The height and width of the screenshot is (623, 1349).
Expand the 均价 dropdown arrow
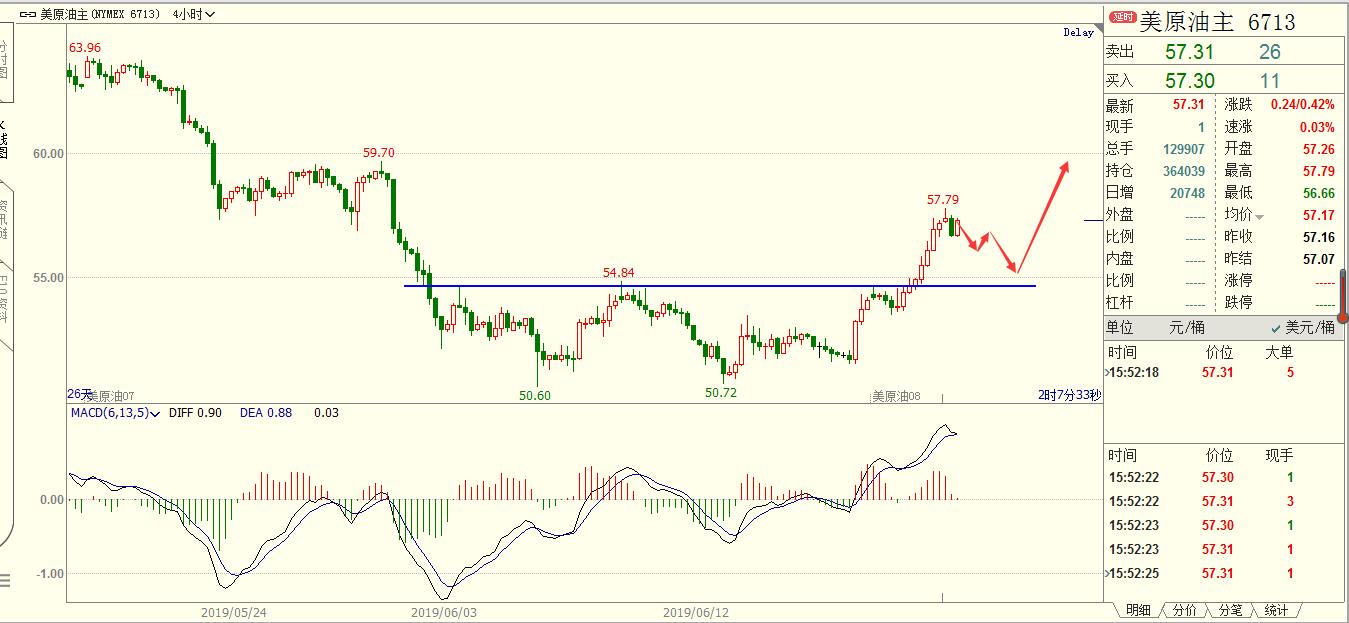pyautogui.click(x=1260, y=216)
